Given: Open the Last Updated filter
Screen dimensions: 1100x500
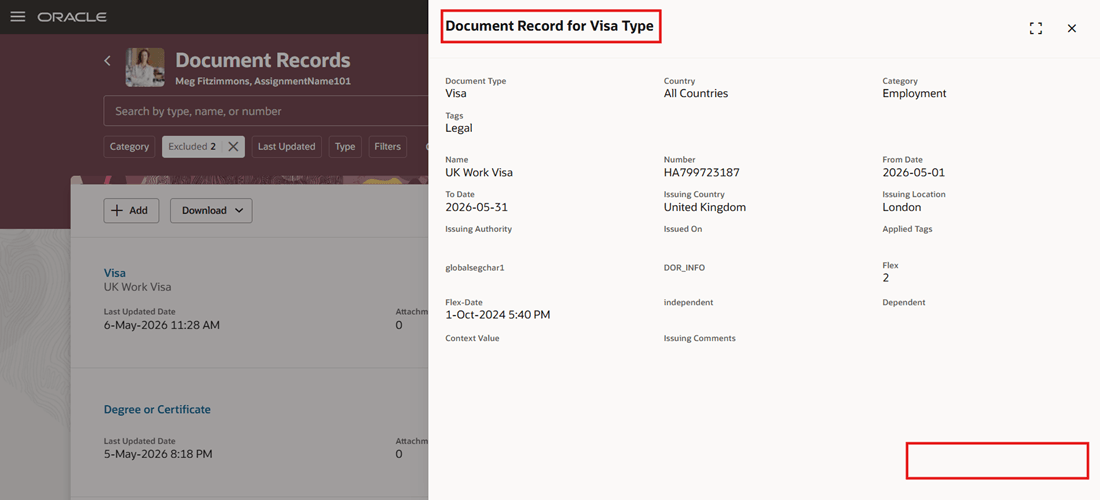Looking at the screenshot, I should 287,147.
